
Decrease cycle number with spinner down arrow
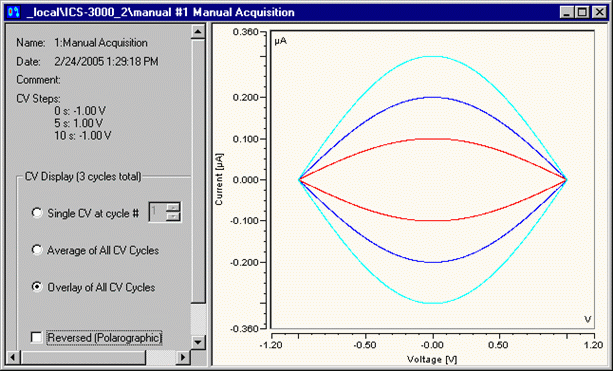coord(172,217)
